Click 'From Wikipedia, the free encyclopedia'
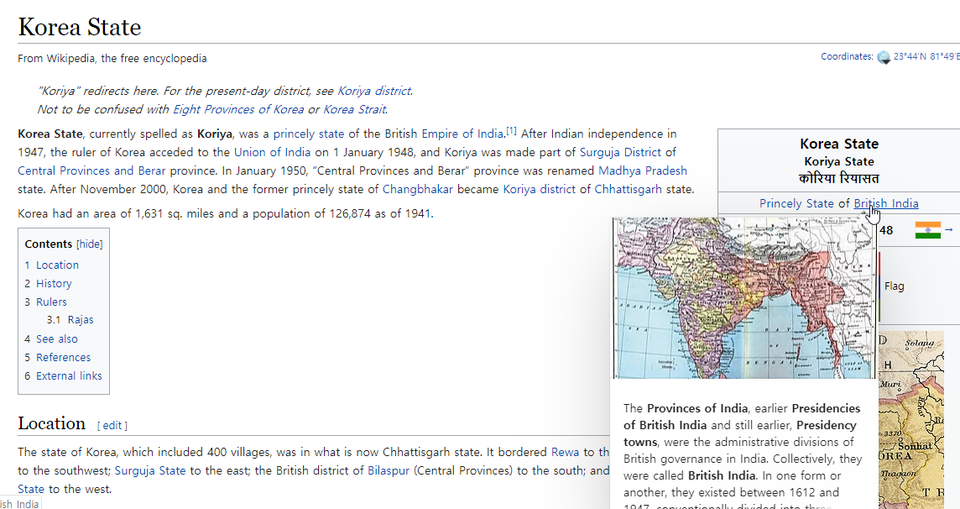 (x=112, y=58)
